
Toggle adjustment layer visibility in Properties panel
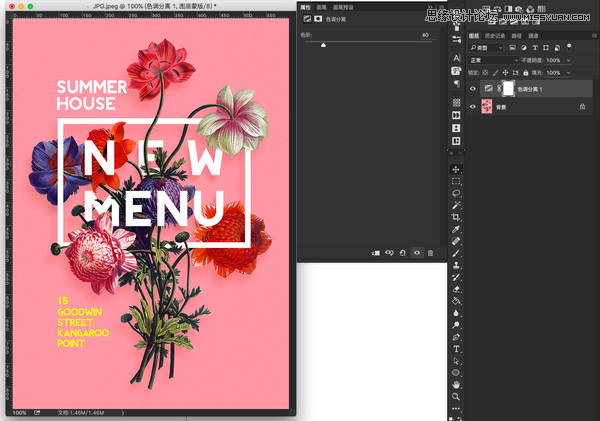[x=417, y=253]
